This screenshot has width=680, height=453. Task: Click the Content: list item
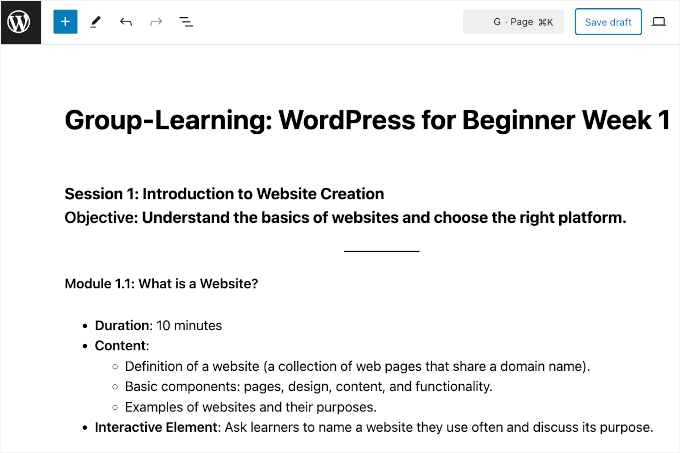point(122,345)
